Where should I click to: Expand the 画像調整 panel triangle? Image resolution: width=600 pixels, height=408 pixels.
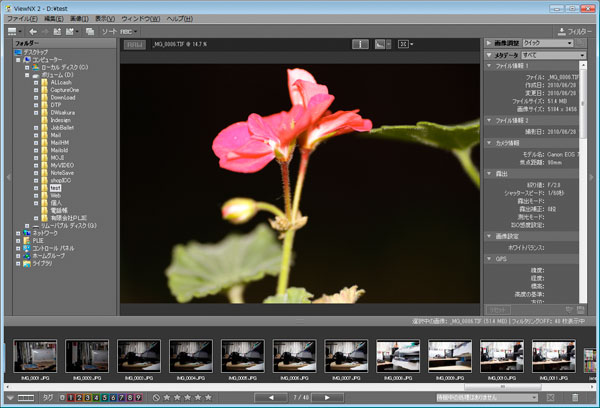489,43
